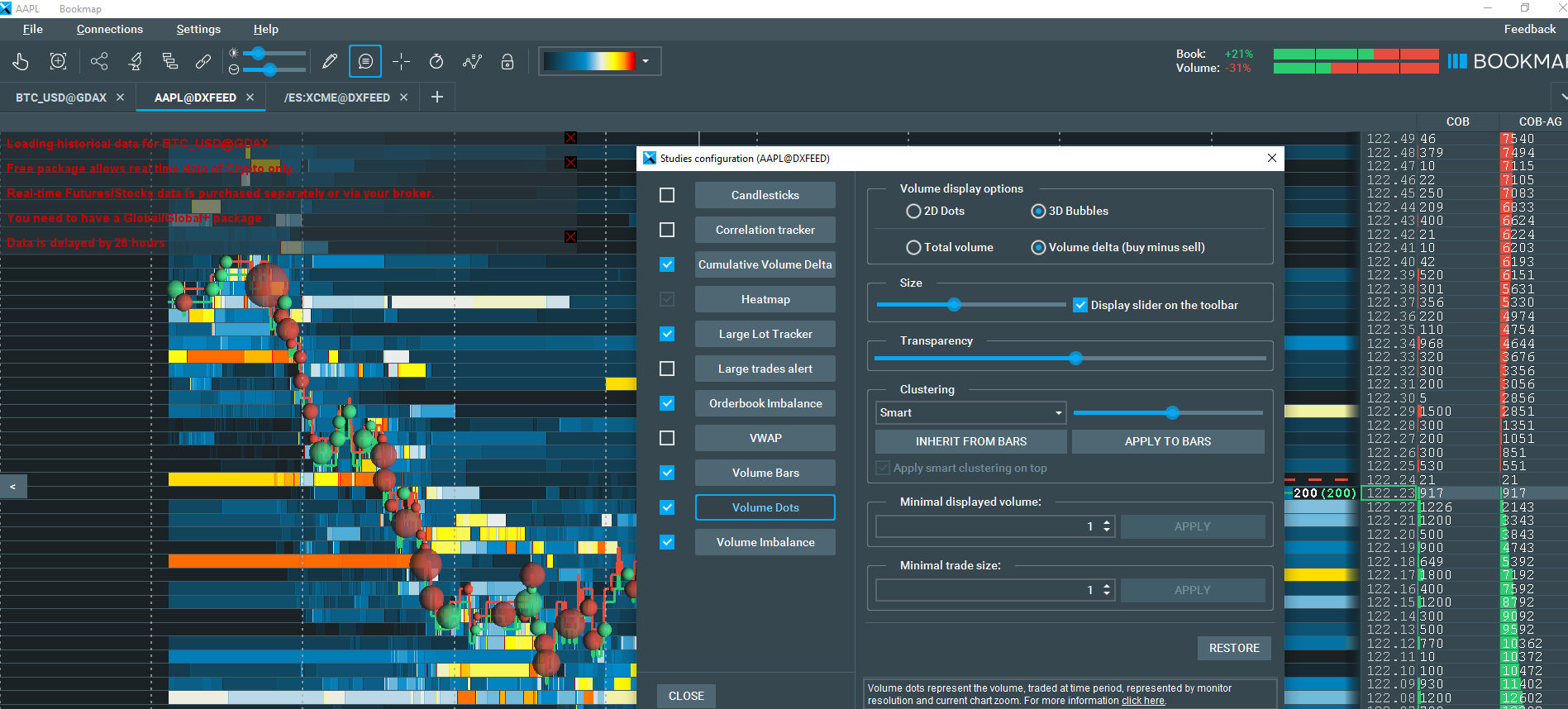The image size is (1568, 709).
Task: Click the hand pointer tool icon
Action: tap(21, 61)
